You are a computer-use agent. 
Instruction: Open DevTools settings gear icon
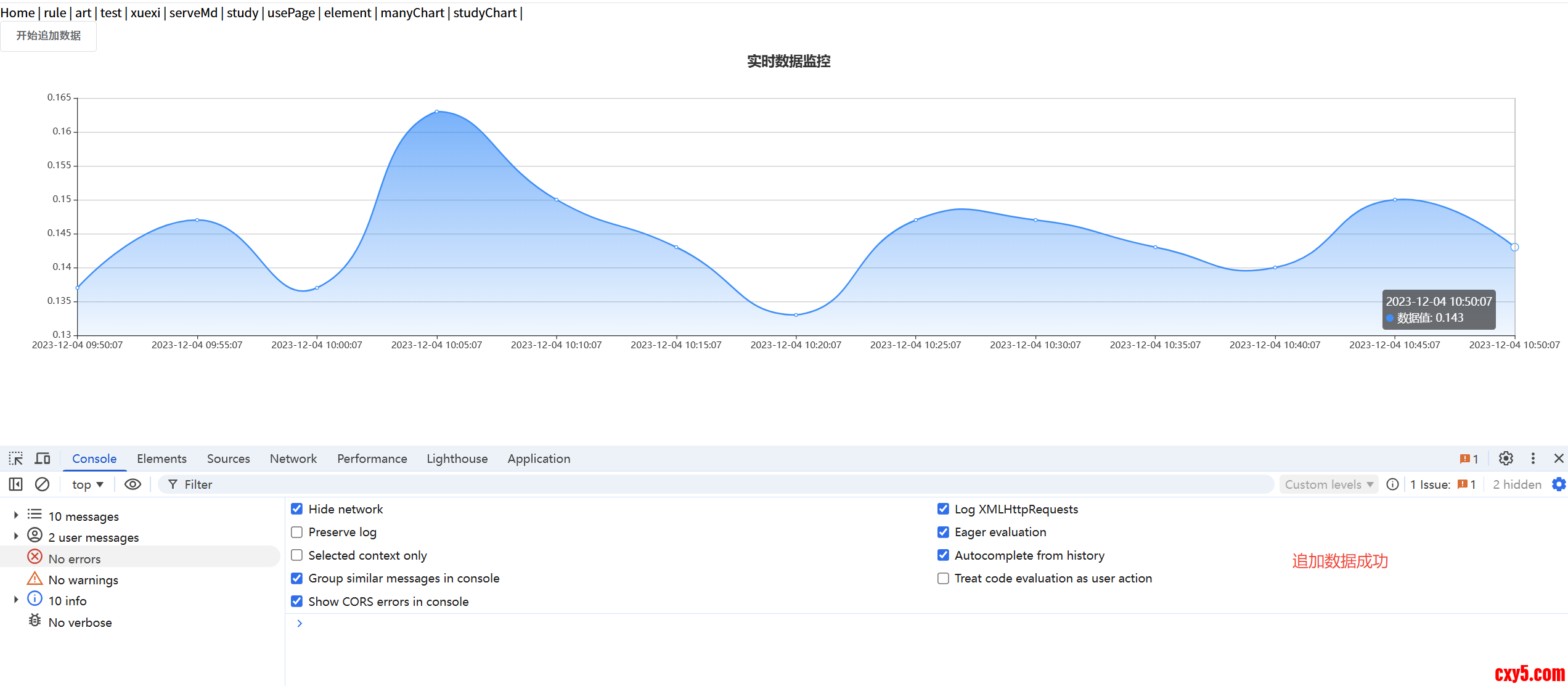[1506, 459]
